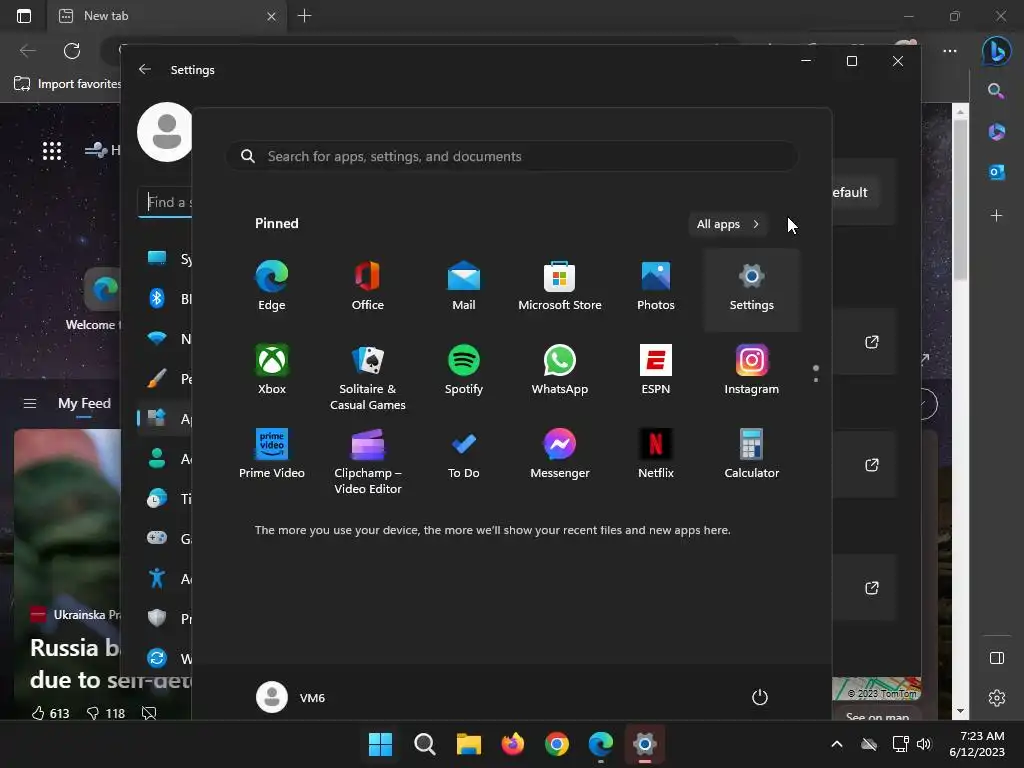Click the Start menu search box
The image size is (1024, 768).
click(x=511, y=156)
